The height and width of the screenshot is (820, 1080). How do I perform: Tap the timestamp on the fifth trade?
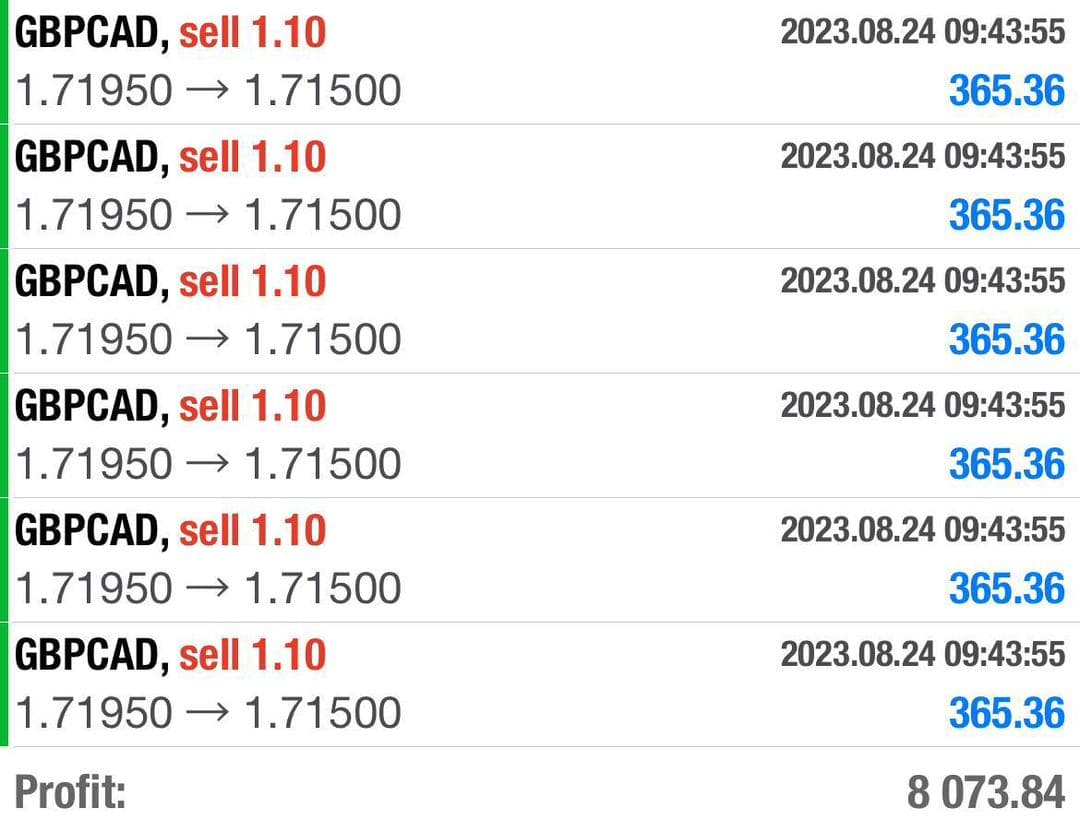[923, 530]
